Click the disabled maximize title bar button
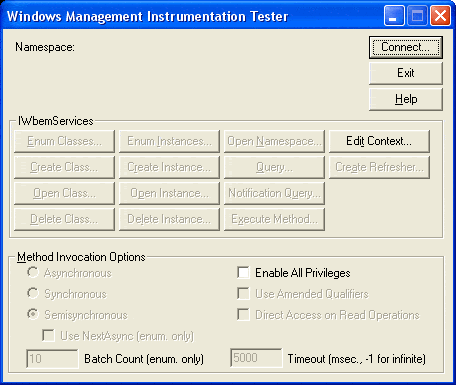 [x=417, y=16]
